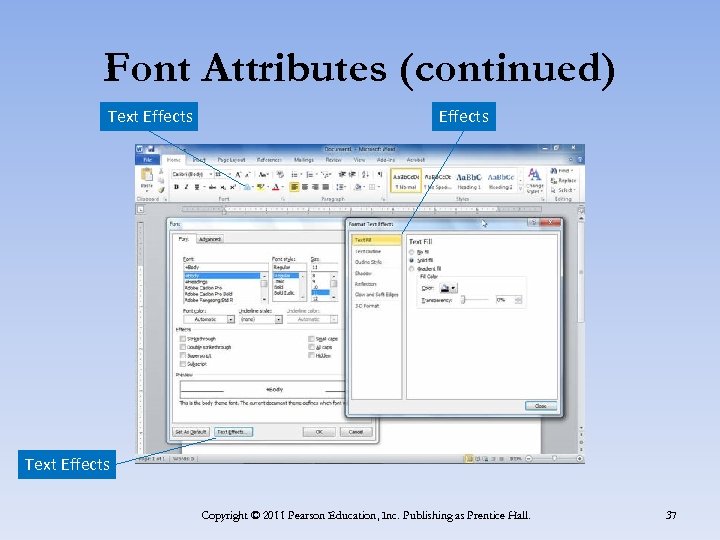This screenshot has width=720, height=540.
Task: Select Align Text Left in the ribbon
Action: [294, 187]
